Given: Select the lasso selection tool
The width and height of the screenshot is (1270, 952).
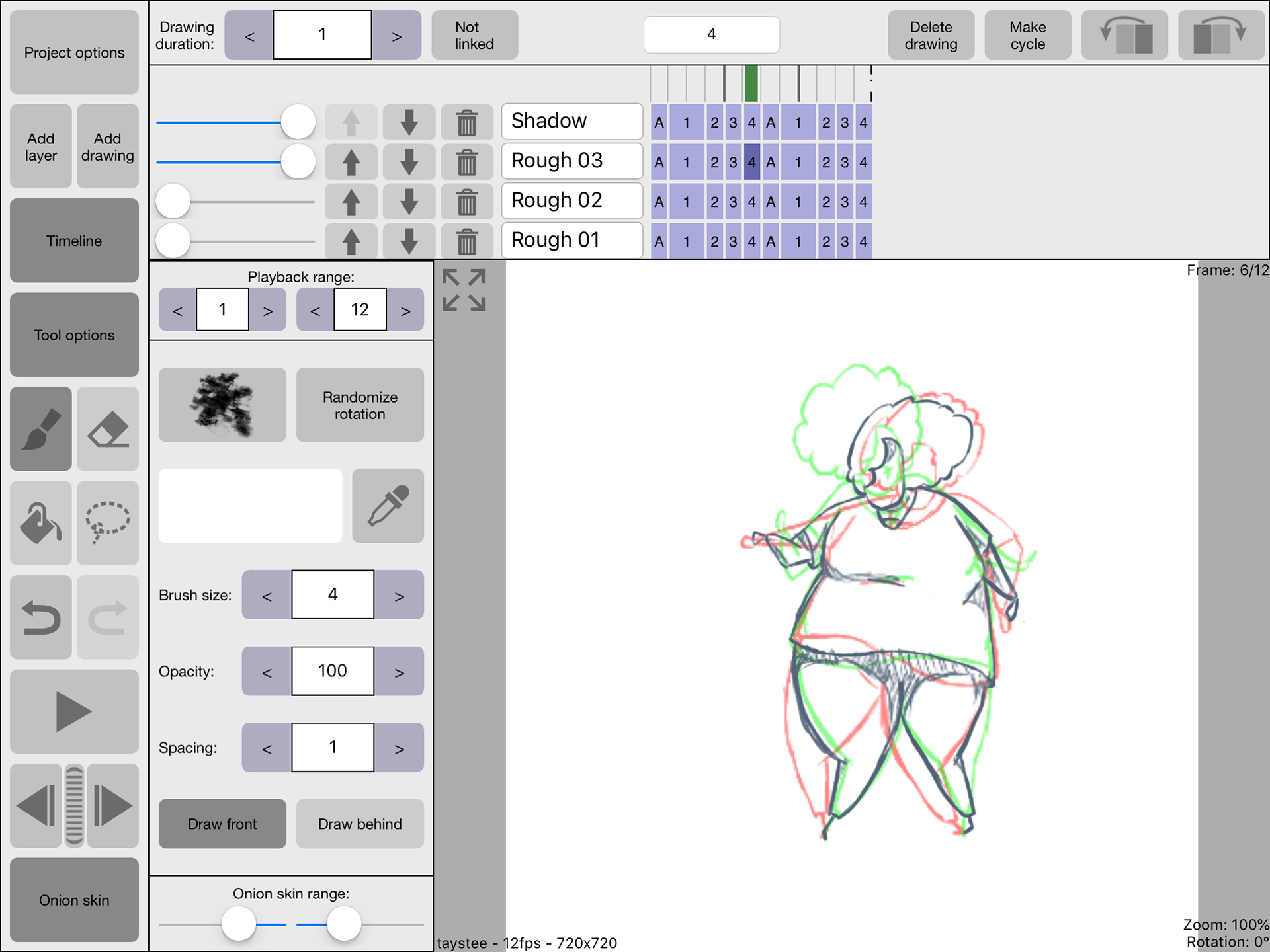Looking at the screenshot, I should (x=108, y=523).
